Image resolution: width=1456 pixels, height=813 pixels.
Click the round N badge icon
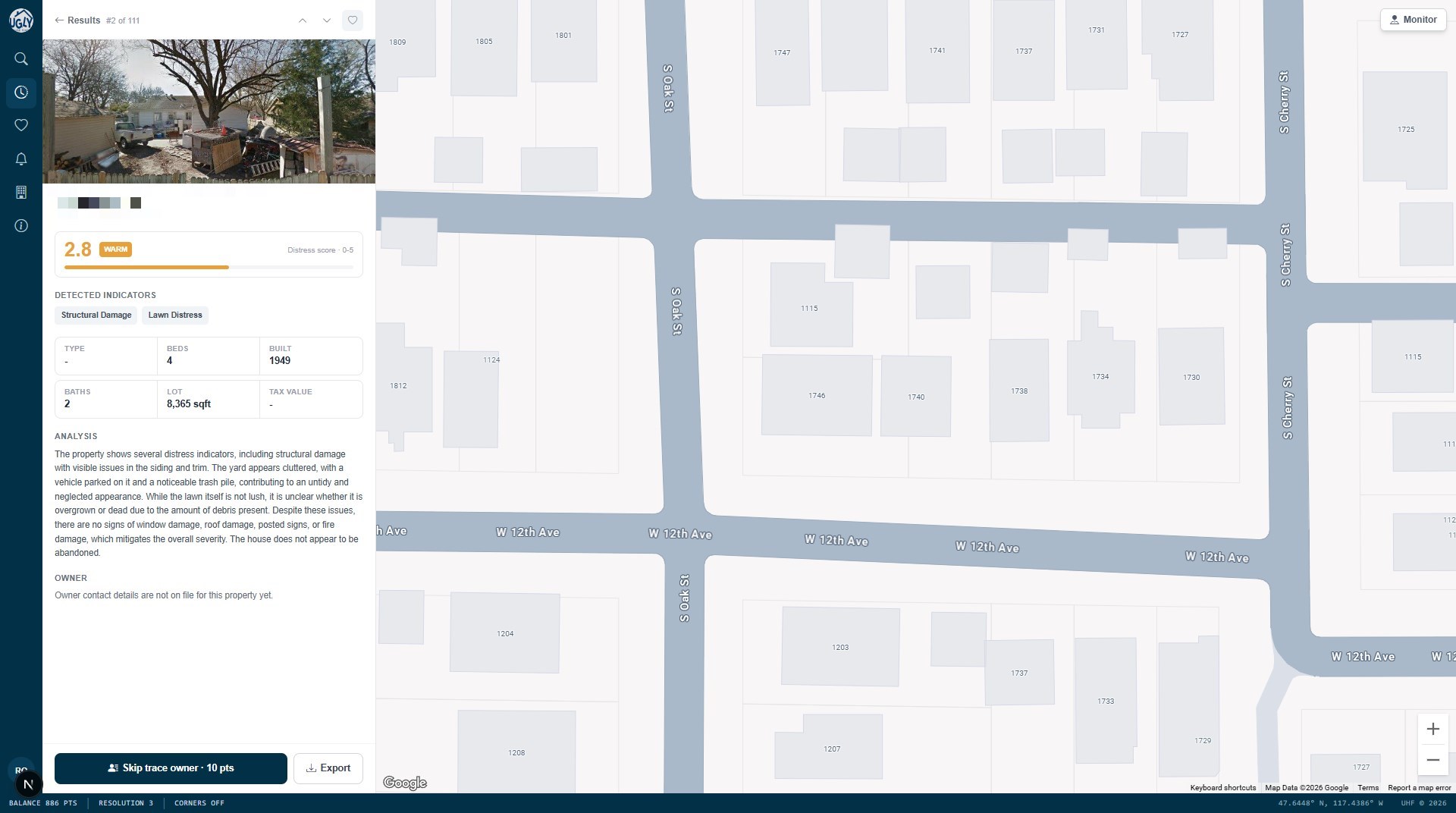click(x=28, y=784)
